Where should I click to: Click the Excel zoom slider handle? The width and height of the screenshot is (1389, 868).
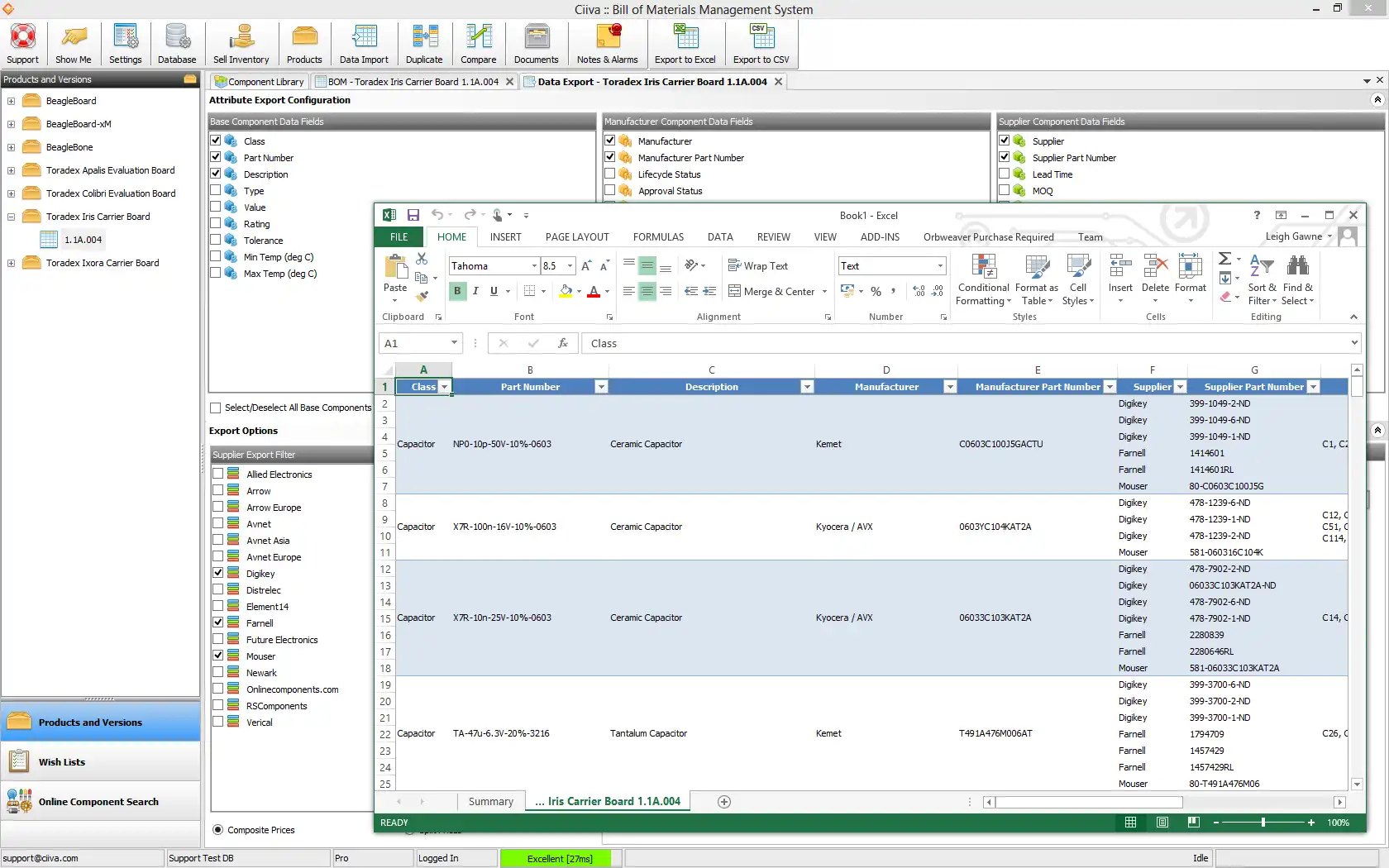1263,823
